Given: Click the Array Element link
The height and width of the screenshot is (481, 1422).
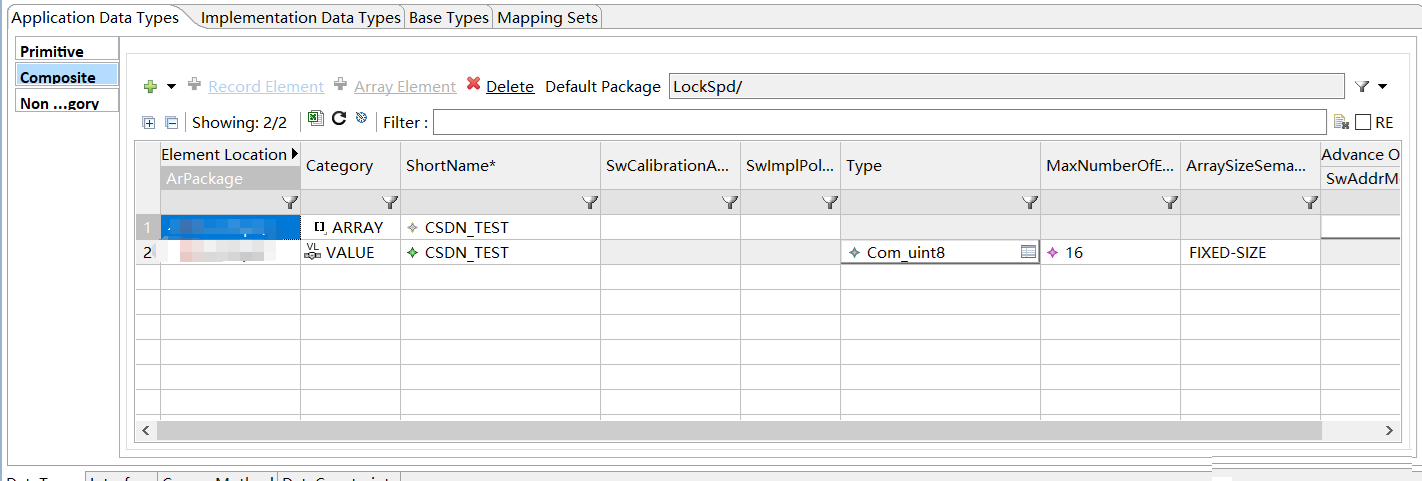Looking at the screenshot, I should [x=405, y=87].
